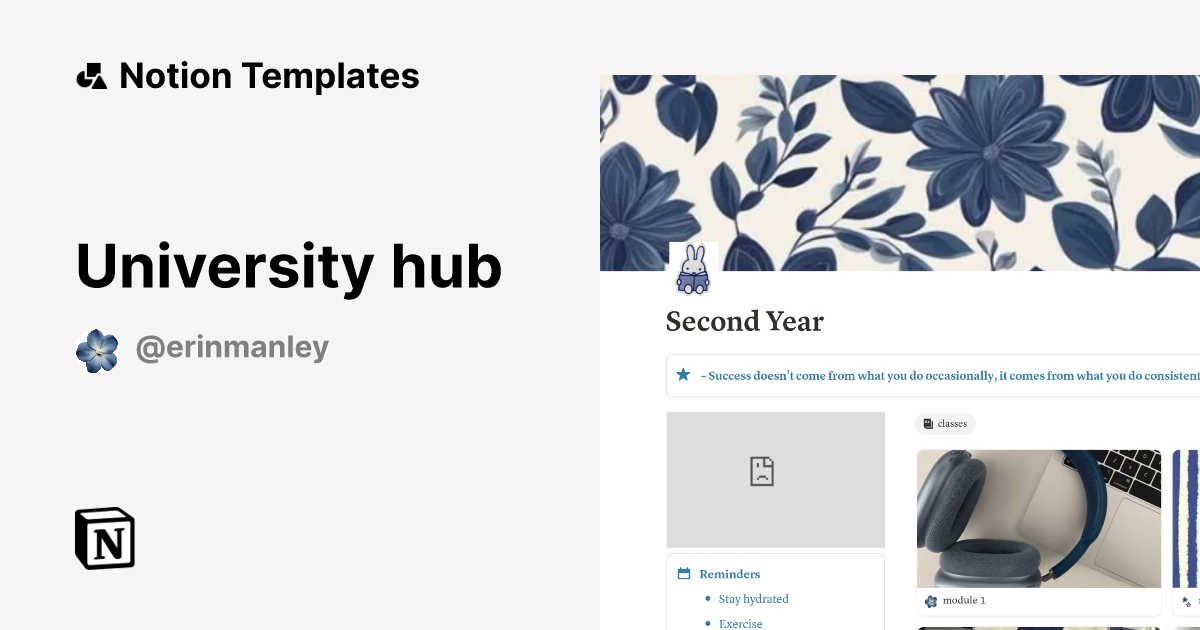This screenshot has height=630, width=1200.
Task: Click the Second Year page heading
Action: pos(744,321)
